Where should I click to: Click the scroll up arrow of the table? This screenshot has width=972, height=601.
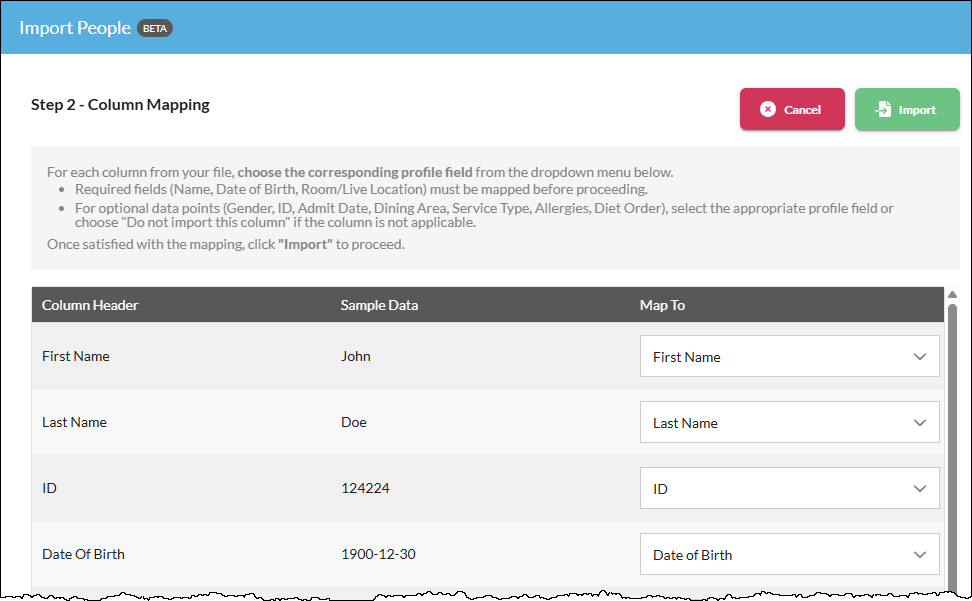[952, 295]
